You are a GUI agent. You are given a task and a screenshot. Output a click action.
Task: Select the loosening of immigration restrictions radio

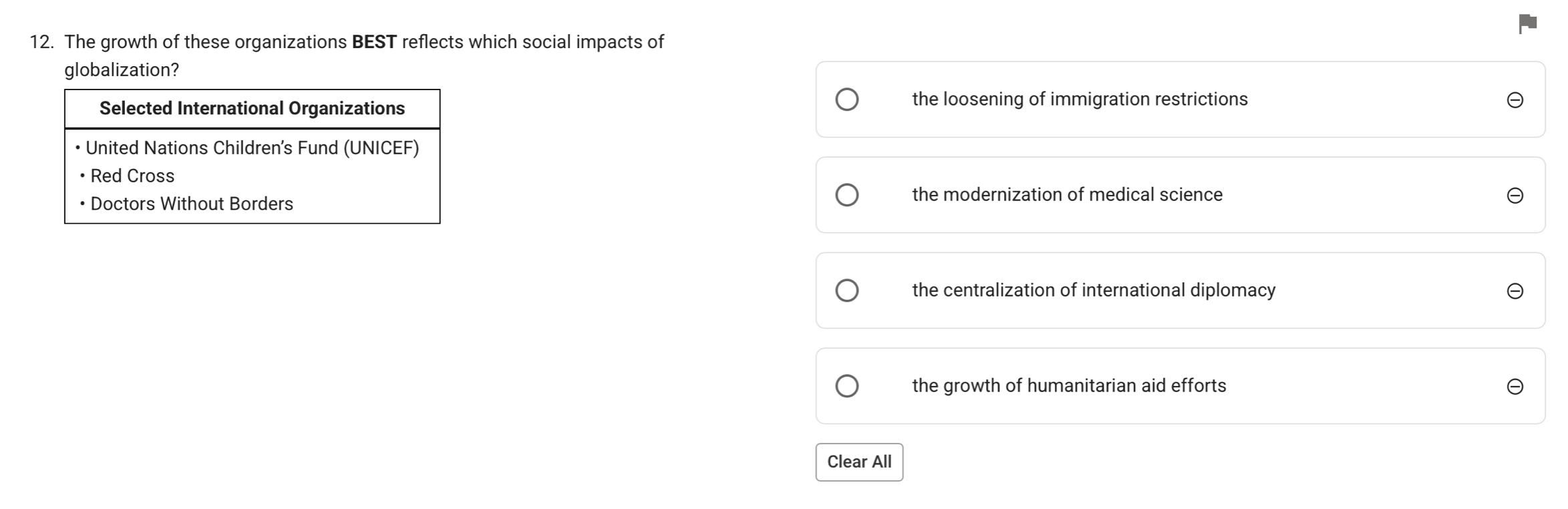point(846,99)
